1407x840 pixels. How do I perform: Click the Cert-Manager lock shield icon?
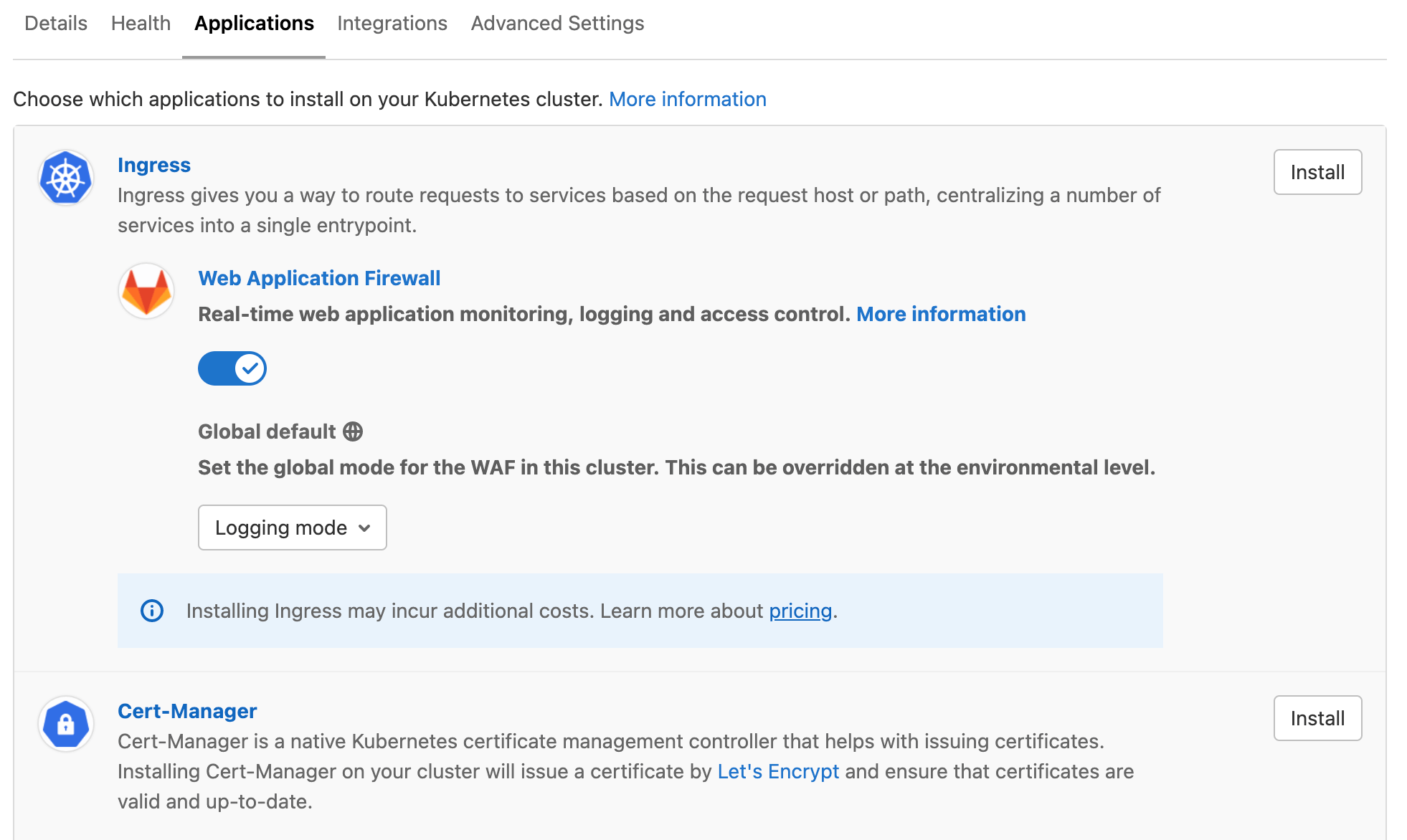[x=65, y=723]
